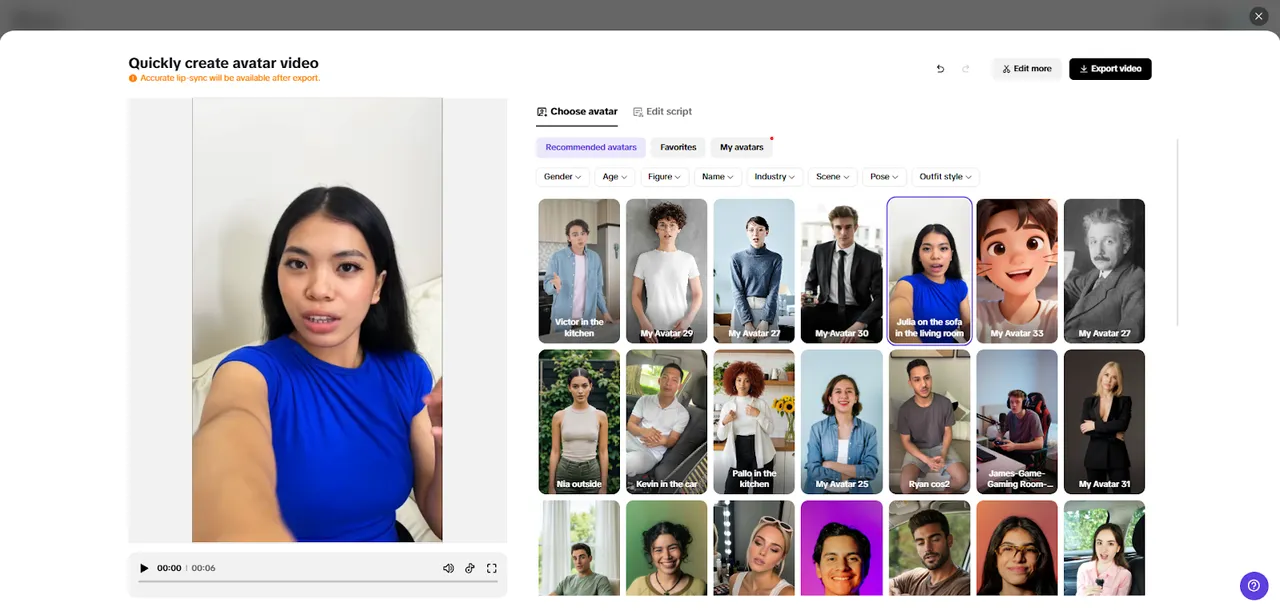Open the Outfit style dropdown
Image resolution: width=1280 pixels, height=611 pixels.
tap(944, 176)
